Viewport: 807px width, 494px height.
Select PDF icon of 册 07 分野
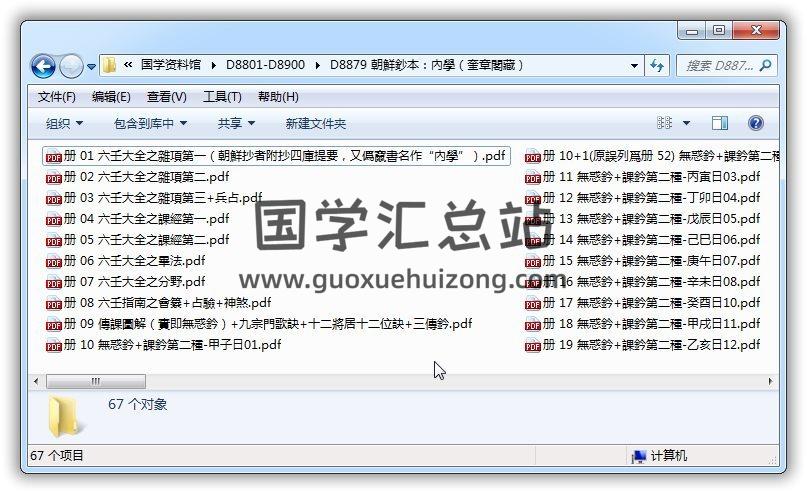point(54,283)
